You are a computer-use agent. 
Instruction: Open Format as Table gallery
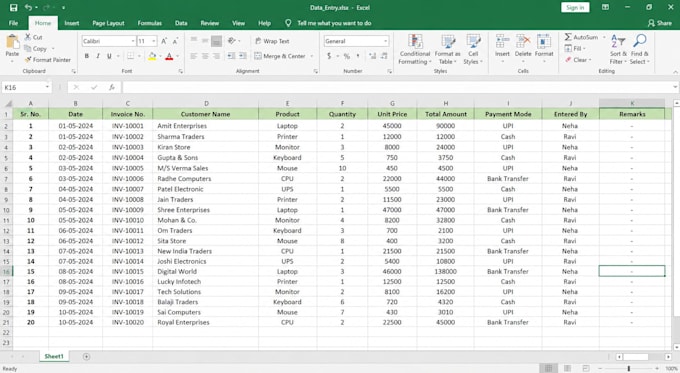(447, 49)
